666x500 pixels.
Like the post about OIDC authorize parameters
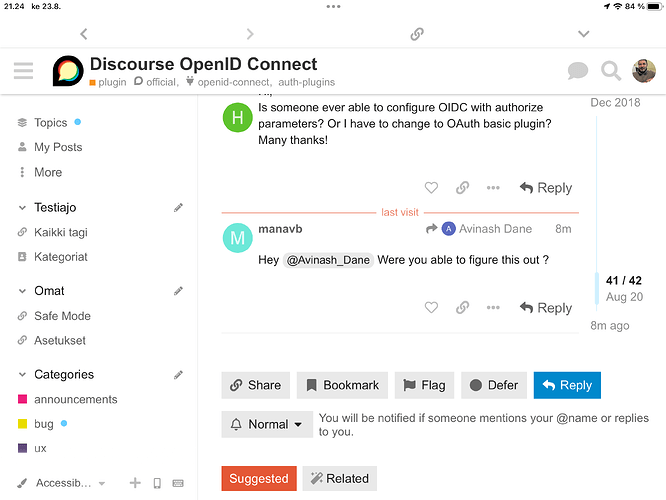[431, 187]
